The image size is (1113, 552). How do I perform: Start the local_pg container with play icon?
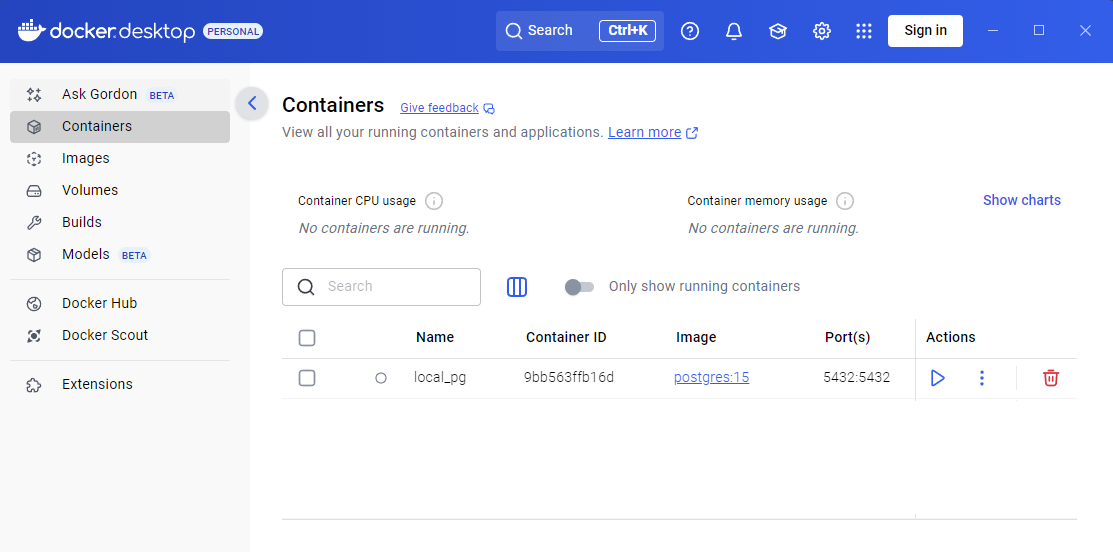tap(937, 378)
